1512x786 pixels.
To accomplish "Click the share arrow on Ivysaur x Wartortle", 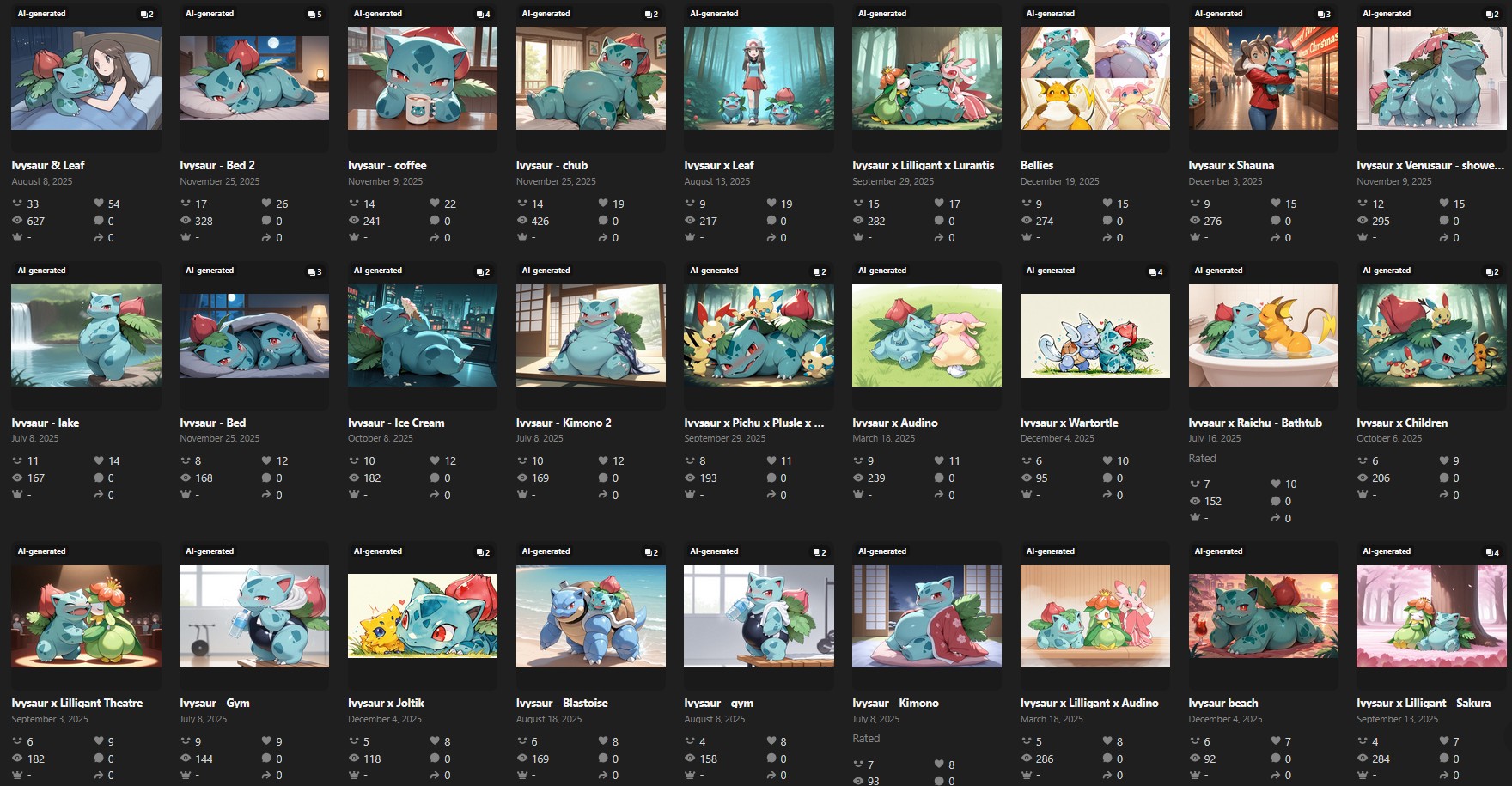I will (x=1107, y=495).
